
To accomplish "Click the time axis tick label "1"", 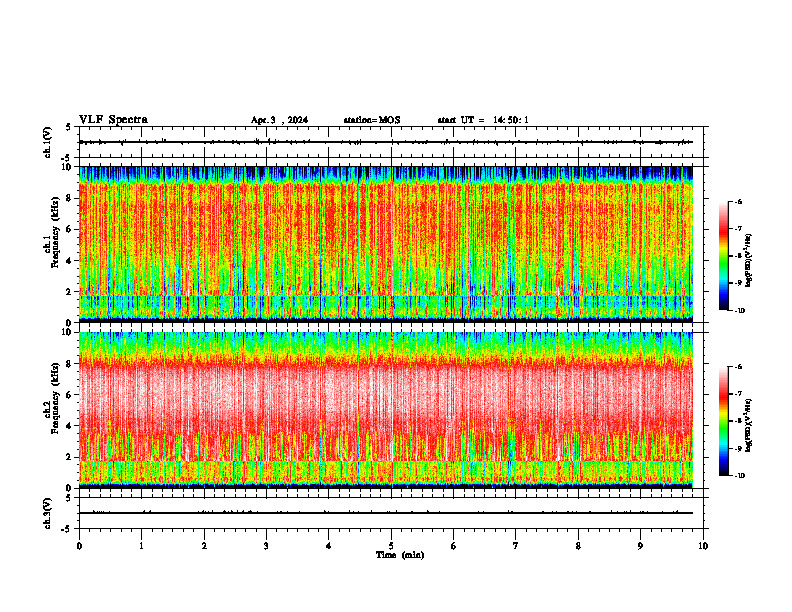I will coord(141,546).
